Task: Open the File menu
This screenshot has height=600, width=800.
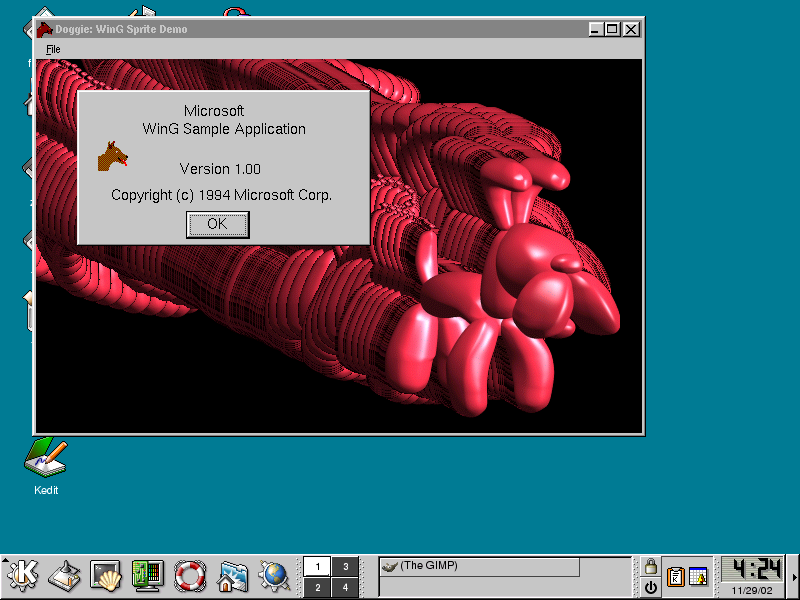Action: point(53,49)
